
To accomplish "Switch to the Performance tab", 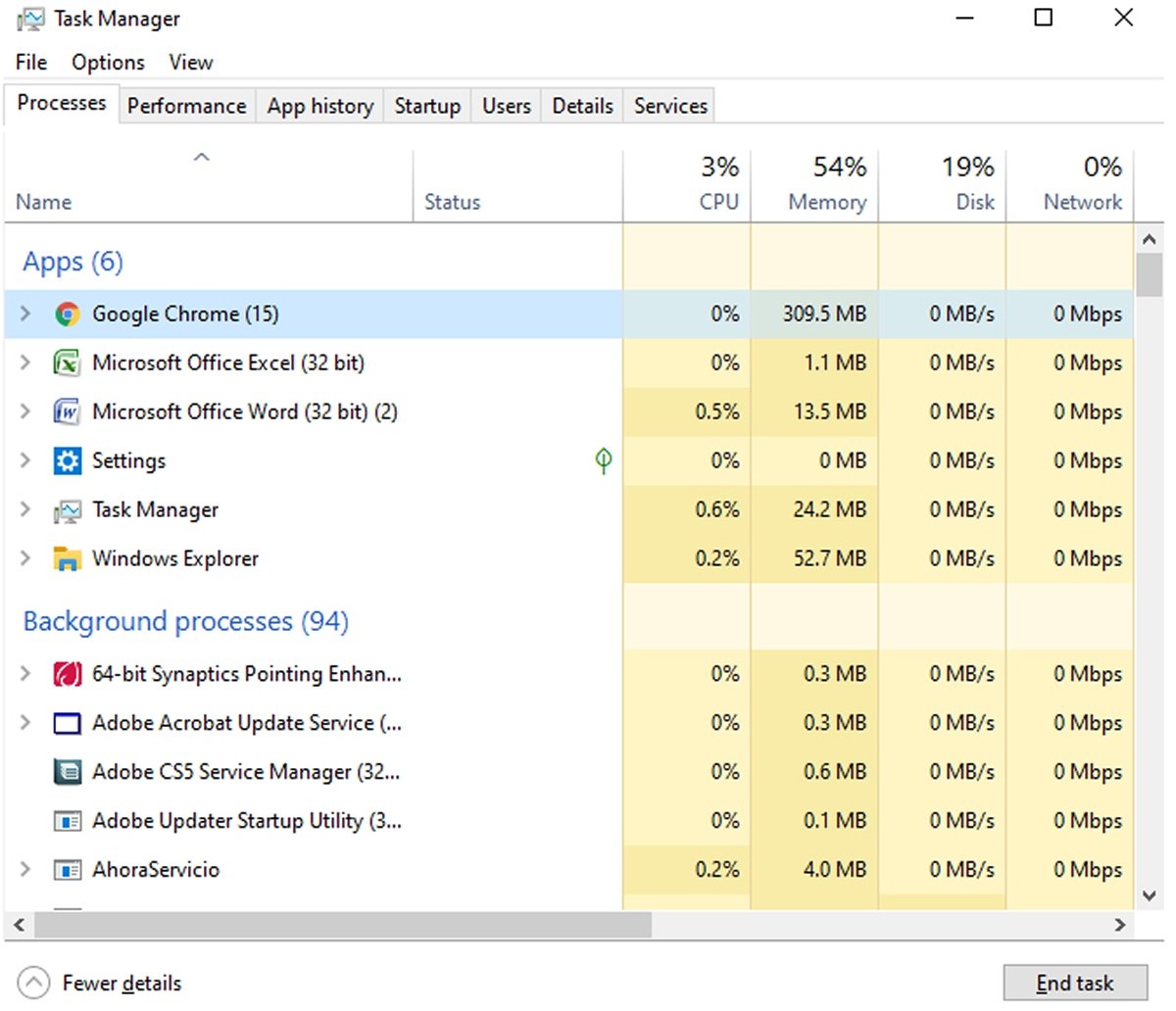I will point(187,106).
